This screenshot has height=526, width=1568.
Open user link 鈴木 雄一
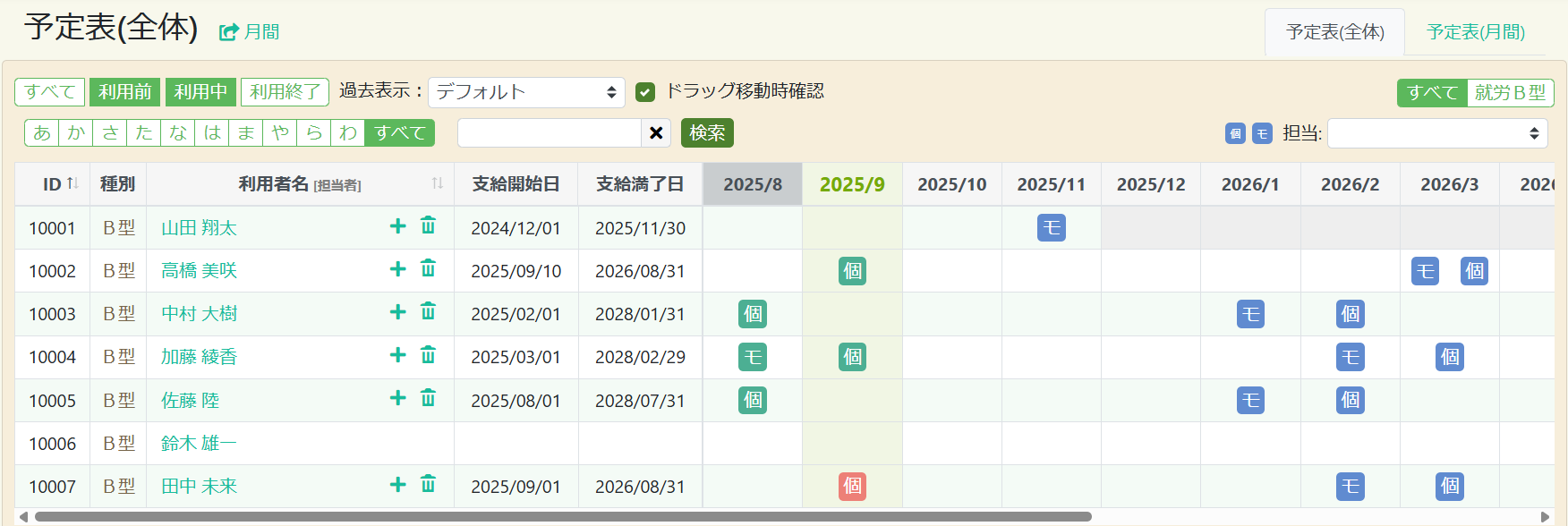(199, 443)
